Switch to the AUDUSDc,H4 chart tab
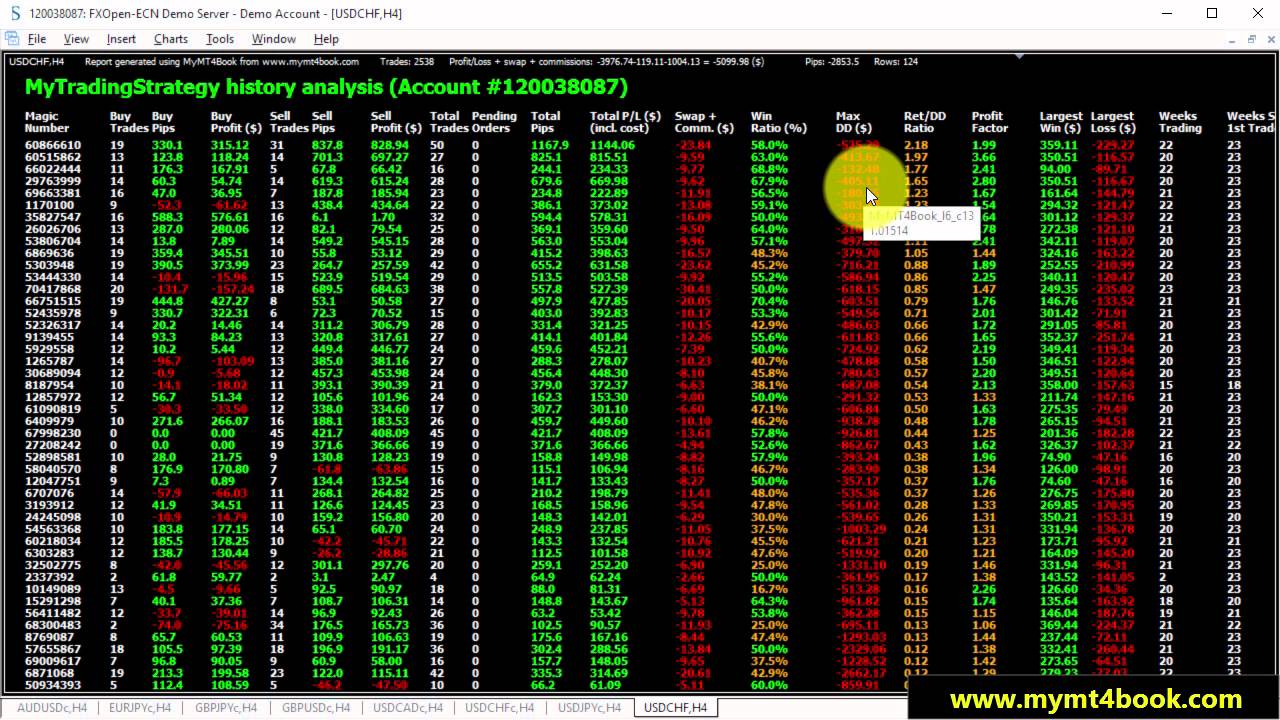 [x=50, y=708]
